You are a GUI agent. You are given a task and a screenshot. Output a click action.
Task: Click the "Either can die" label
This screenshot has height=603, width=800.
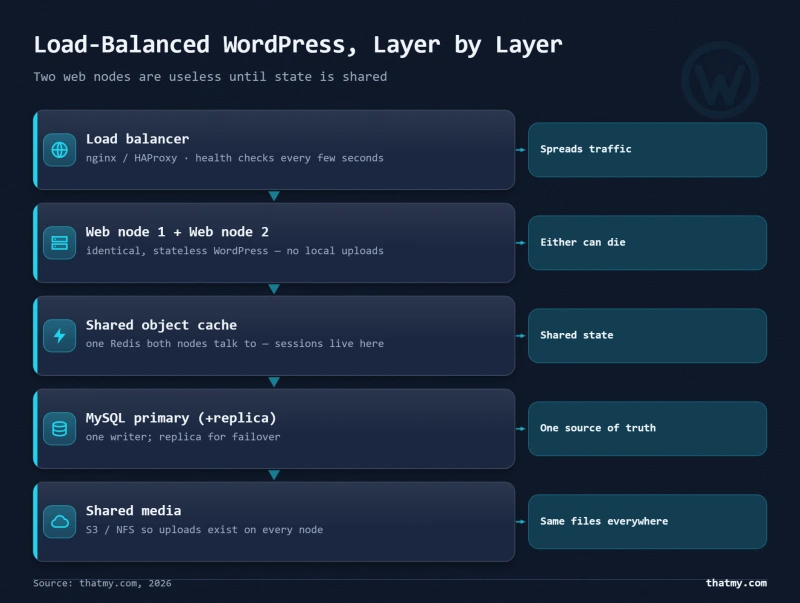click(583, 242)
